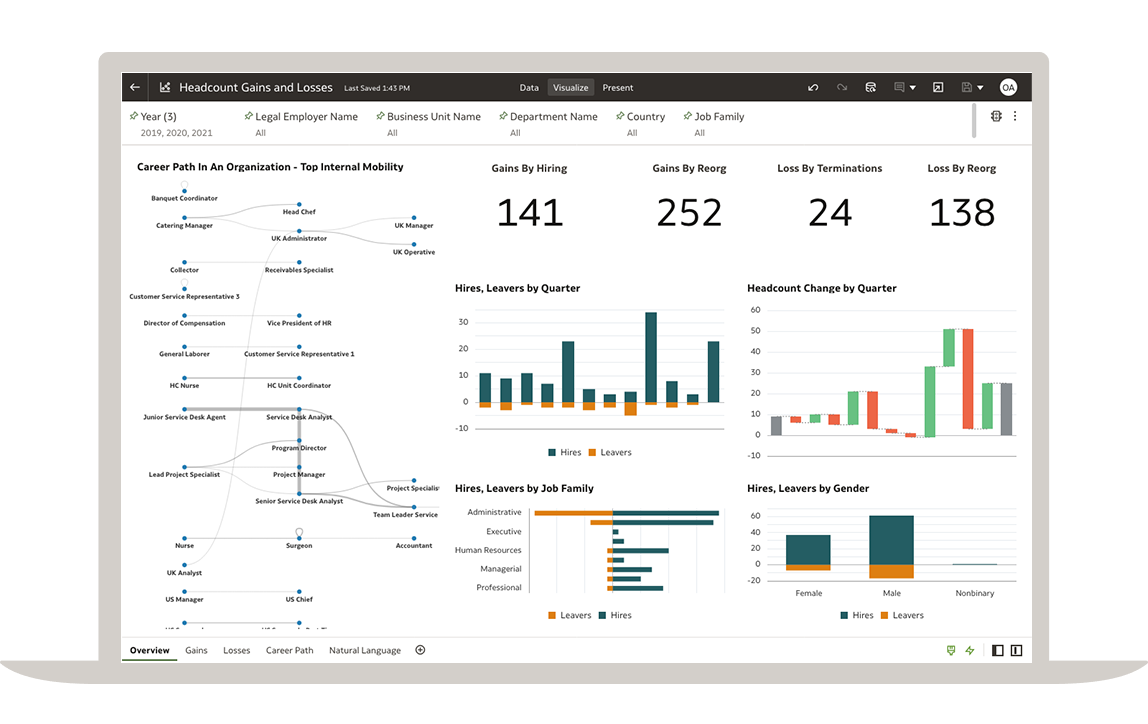The height and width of the screenshot is (724, 1148).
Task: Click the redo arrow icon
Action: click(842, 88)
